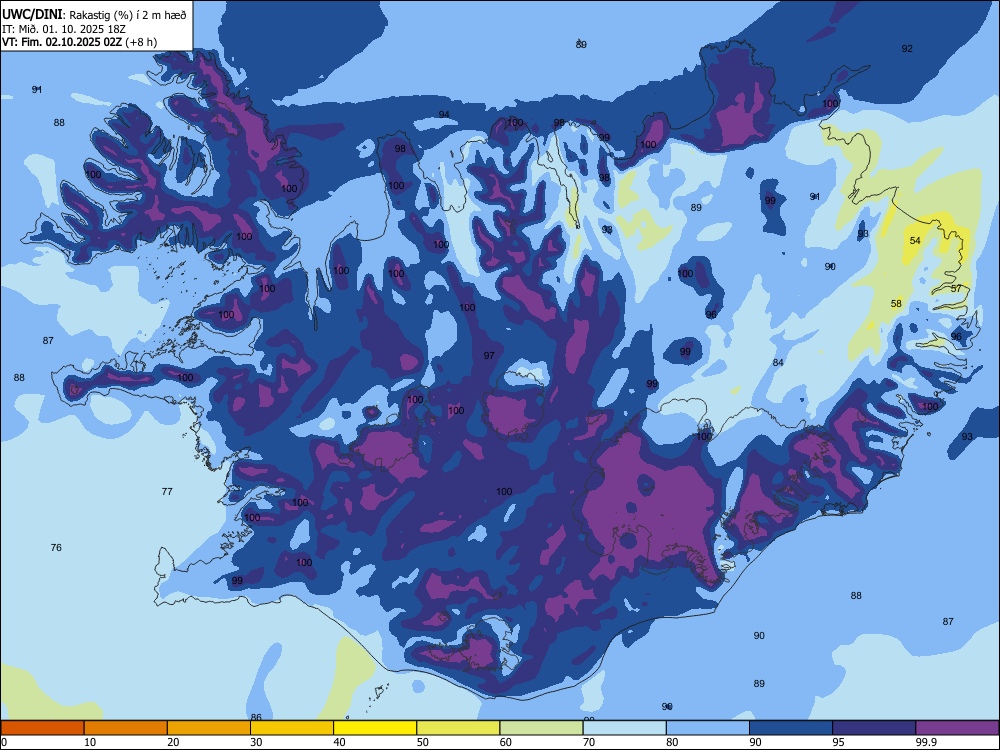
Task: Click the legend tick label 70
Action: click(589, 742)
